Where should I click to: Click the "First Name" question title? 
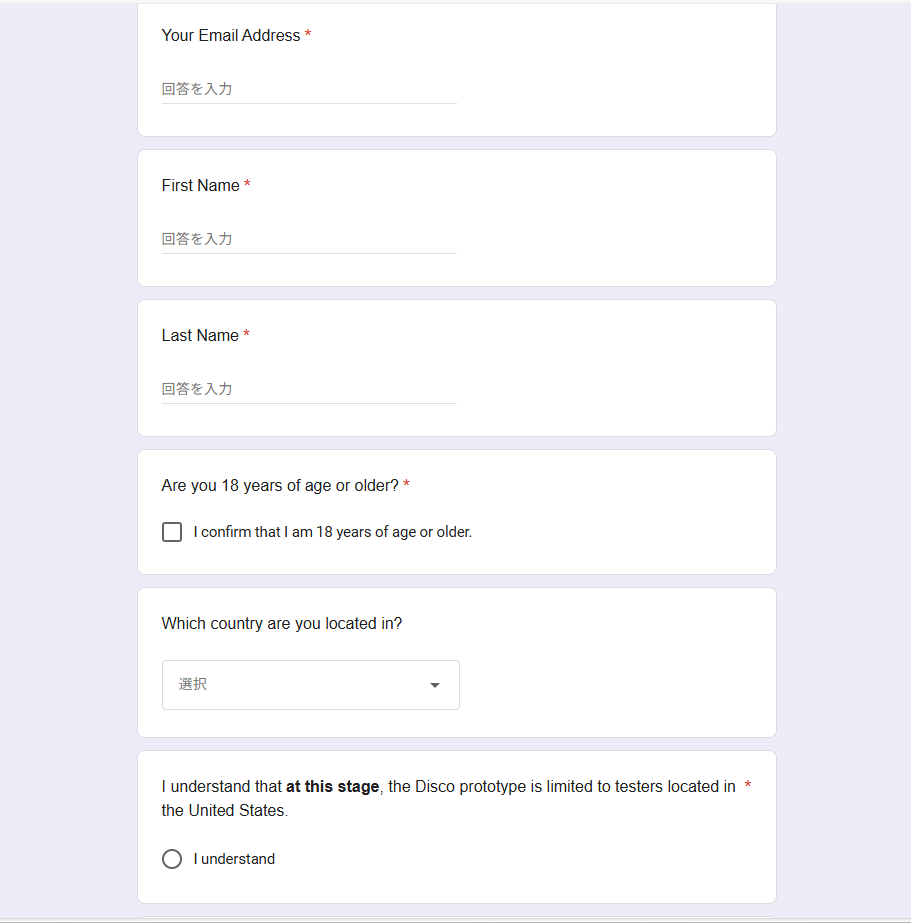[200, 185]
